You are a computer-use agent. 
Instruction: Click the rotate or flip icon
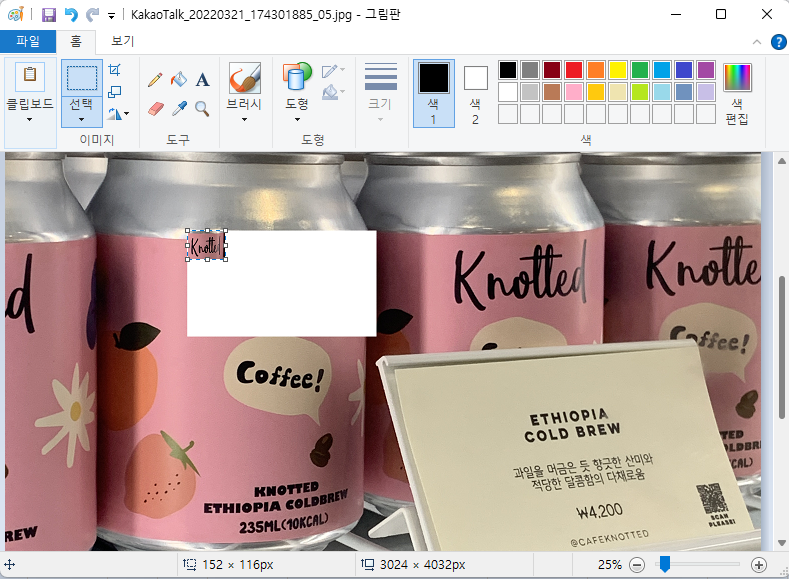[x=114, y=114]
